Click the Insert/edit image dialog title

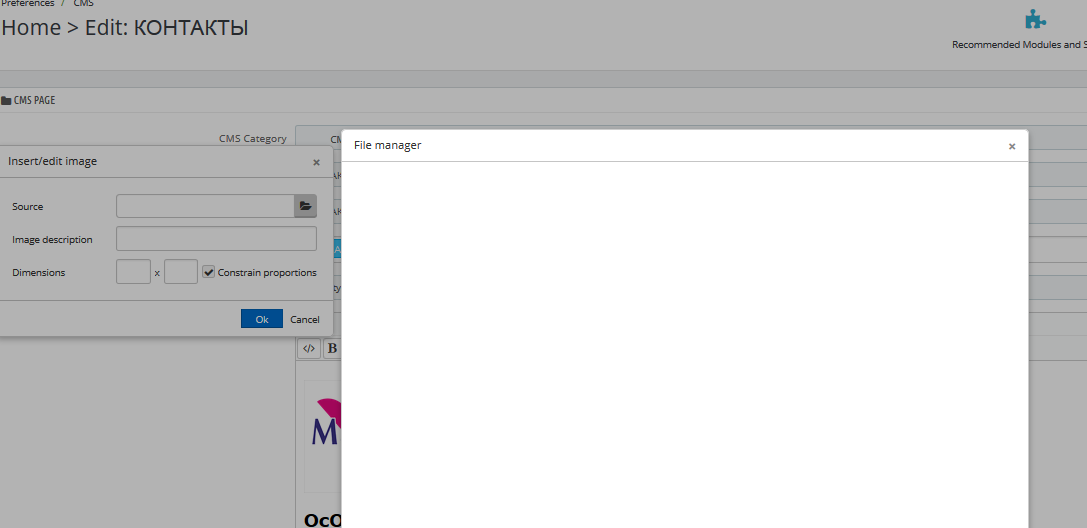pos(53,161)
